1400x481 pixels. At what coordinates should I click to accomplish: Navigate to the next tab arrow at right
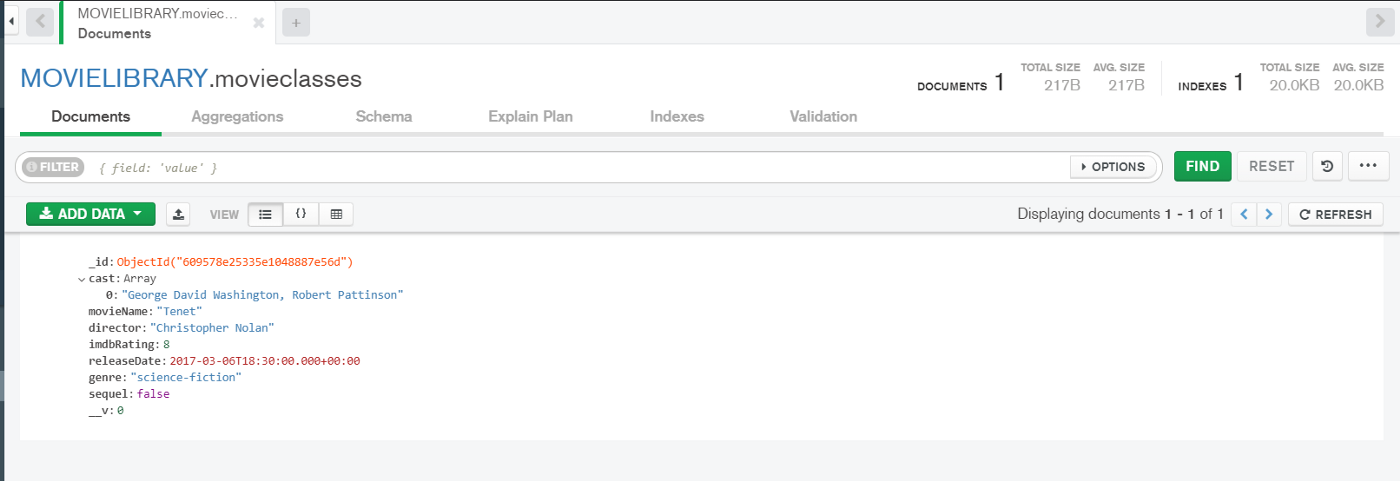click(x=1378, y=21)
